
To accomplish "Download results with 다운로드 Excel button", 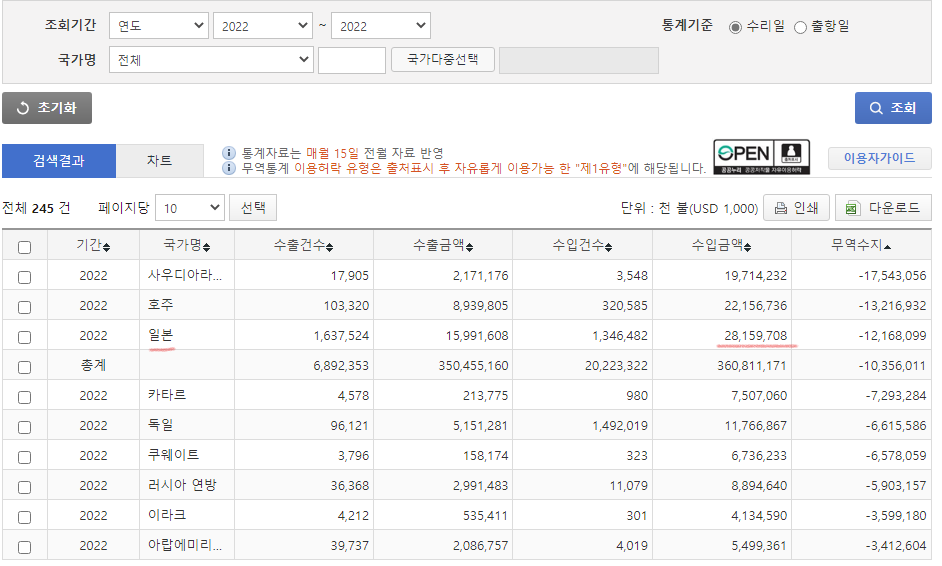I will [883, 208].
